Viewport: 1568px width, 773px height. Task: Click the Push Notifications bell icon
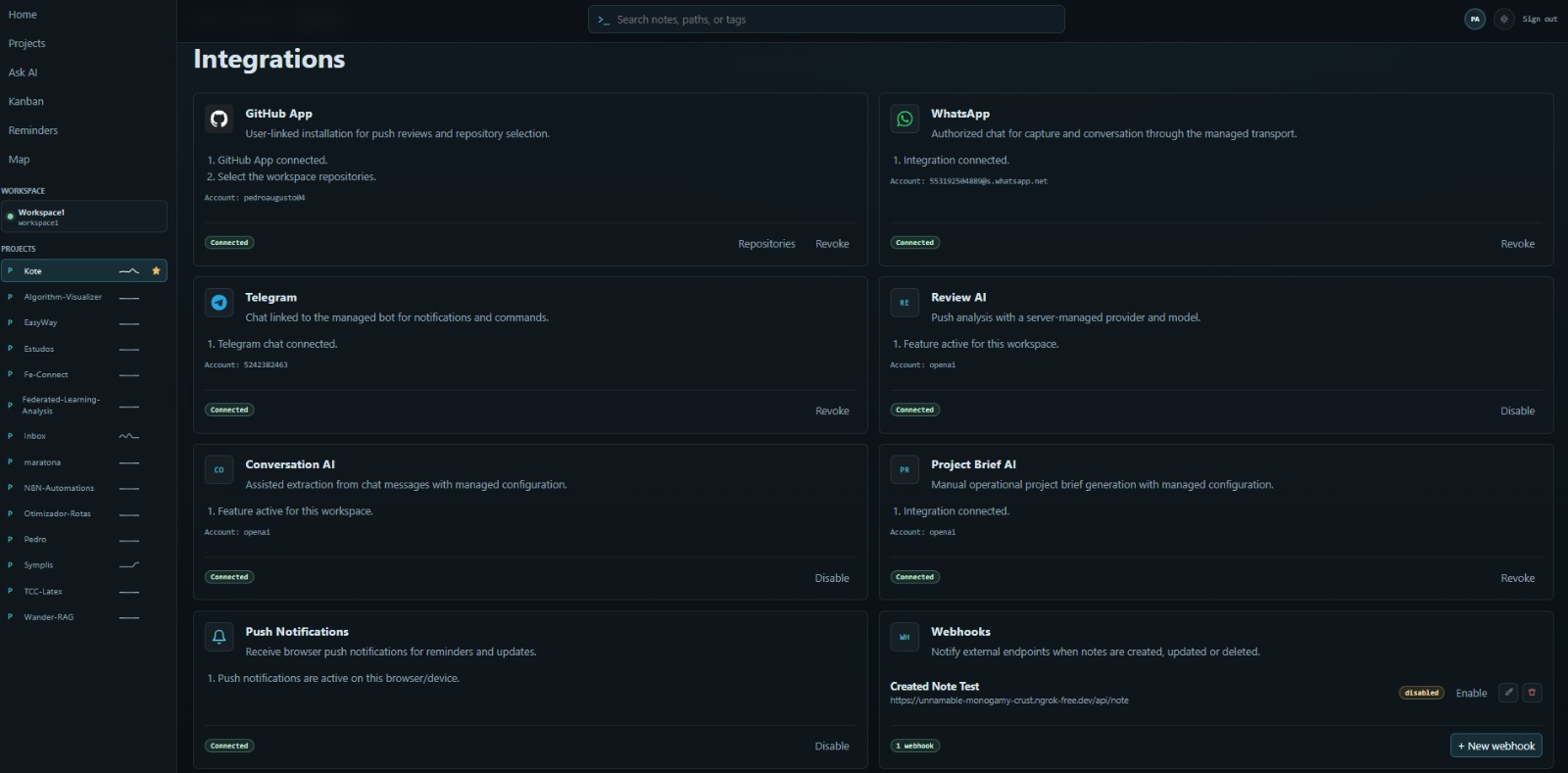tap(219, 637)
